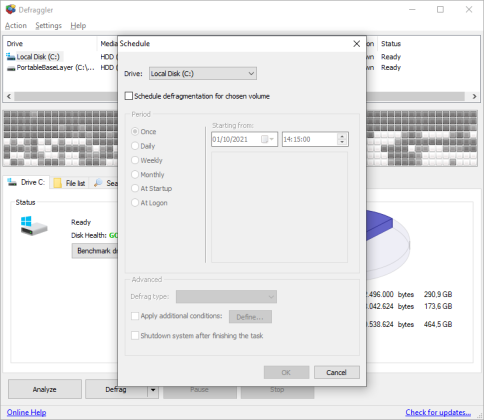Viewport: 484px width, 420px height.
Task: Click the Starting from date field
Action: [244, 139]
